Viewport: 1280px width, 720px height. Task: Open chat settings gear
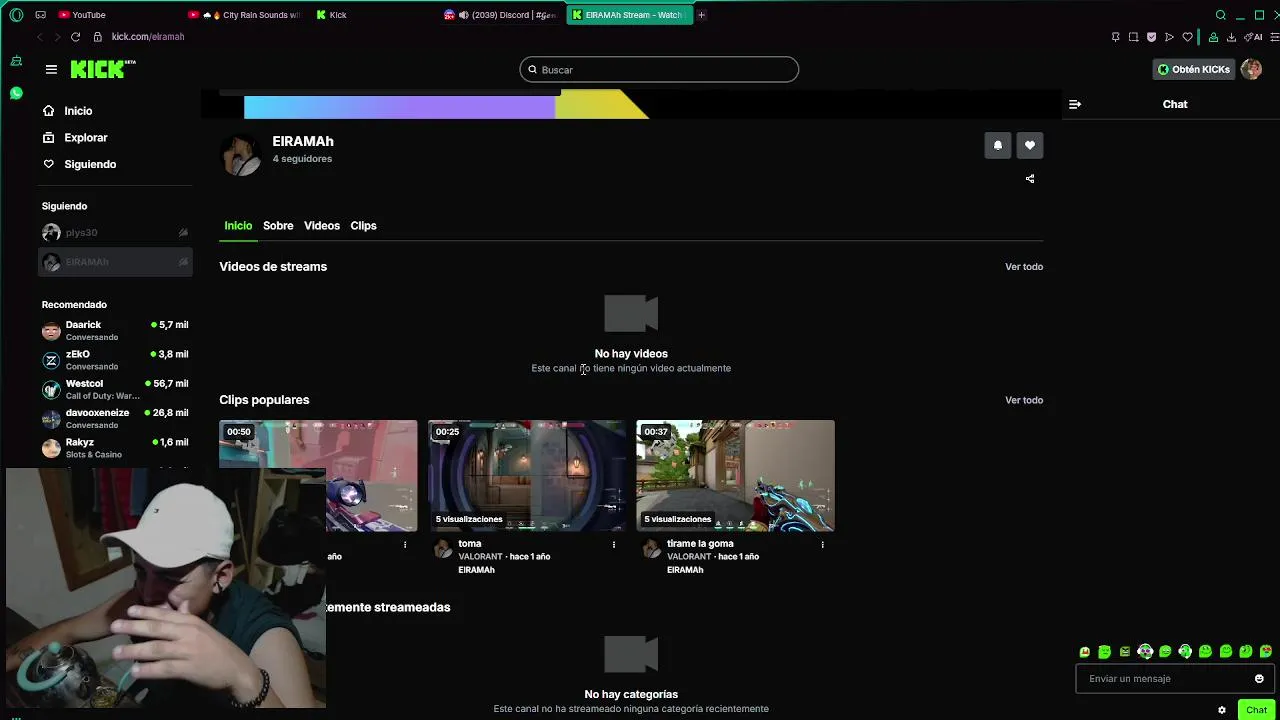click(1222, 710)
